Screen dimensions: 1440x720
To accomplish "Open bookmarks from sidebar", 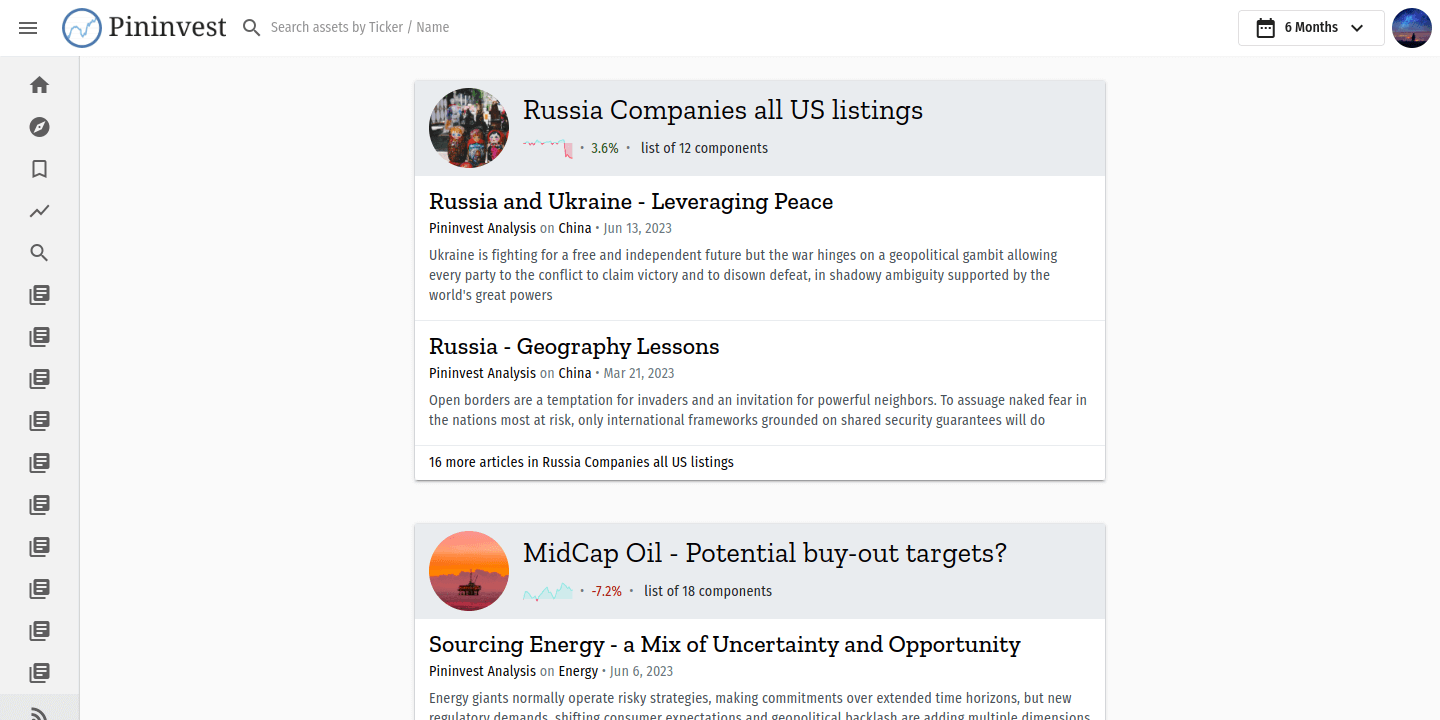I will pyautogui.click(x=39, y=169).
